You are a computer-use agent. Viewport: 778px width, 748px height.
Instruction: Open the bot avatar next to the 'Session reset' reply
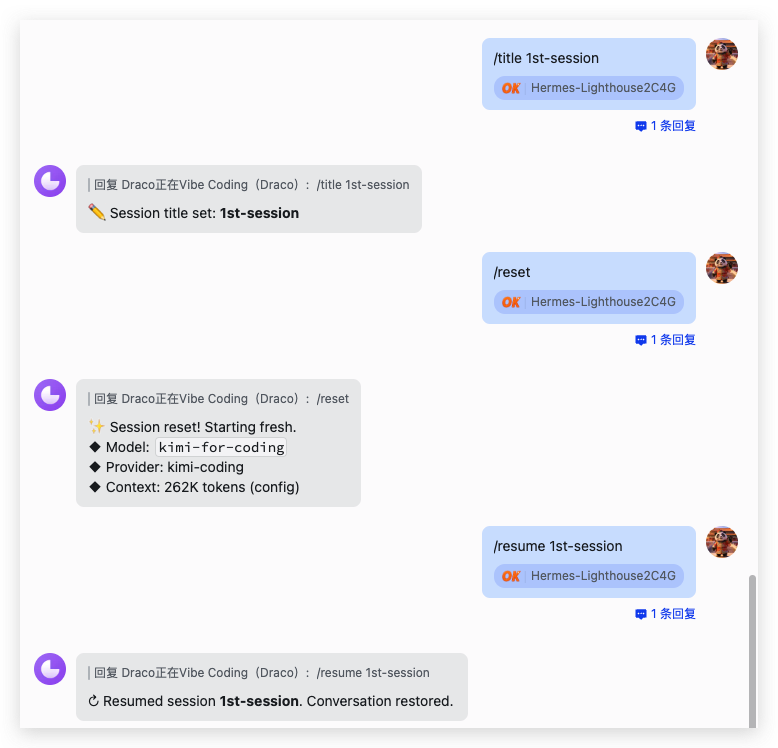point(50,395)
